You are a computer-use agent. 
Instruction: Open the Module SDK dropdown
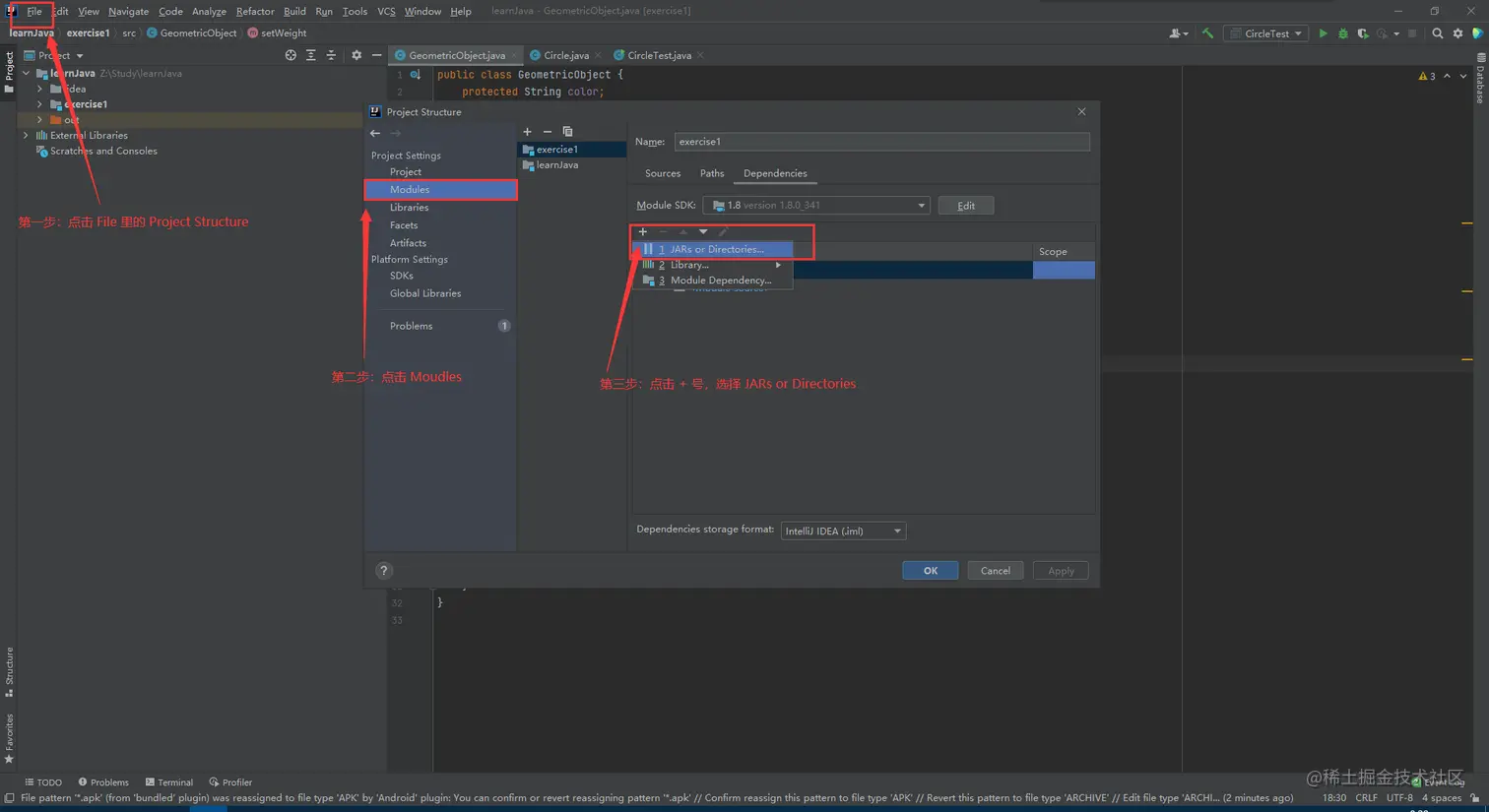pos(921,205)
